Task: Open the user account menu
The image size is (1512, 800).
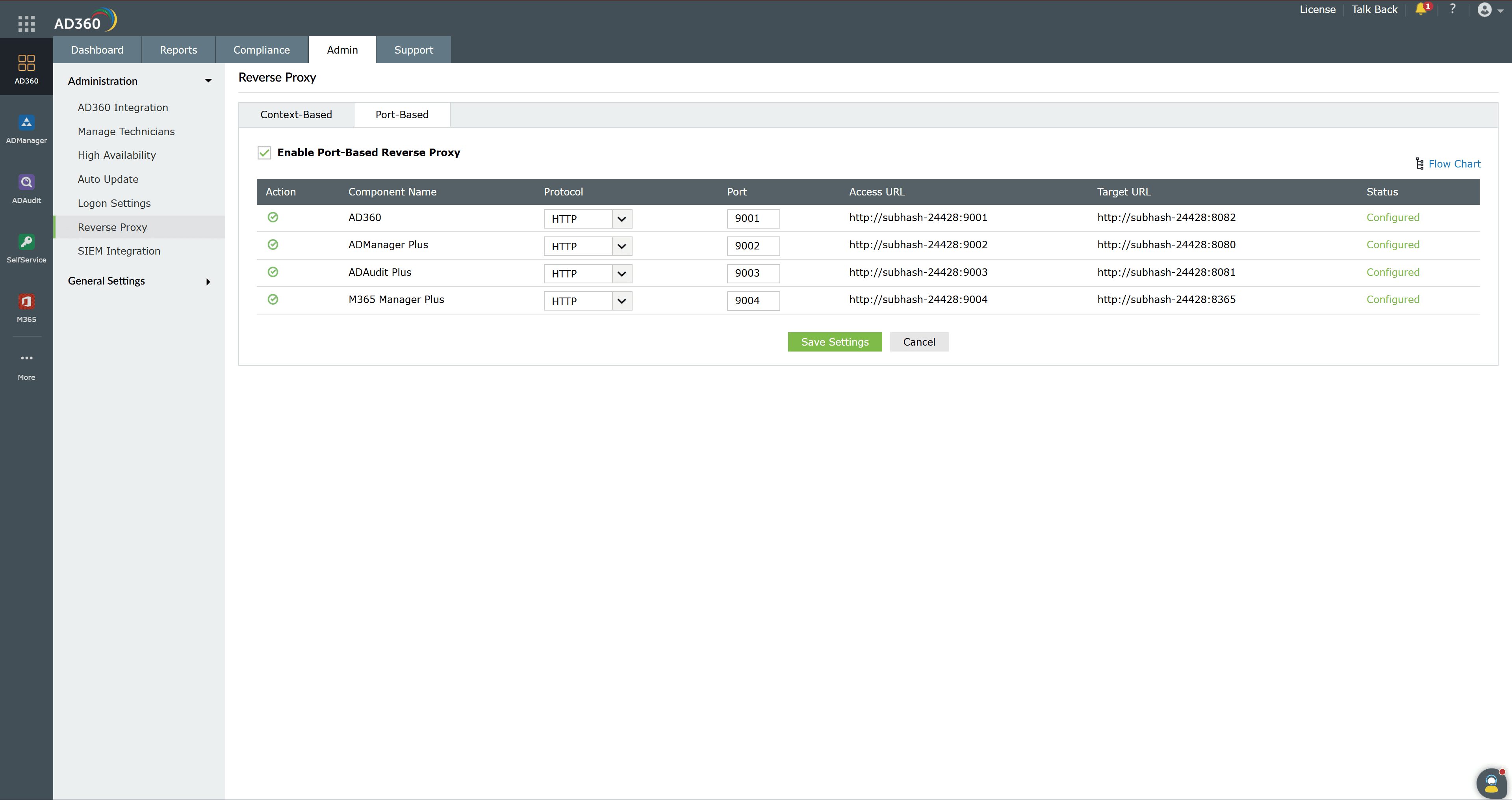Action: (1490, 10)
